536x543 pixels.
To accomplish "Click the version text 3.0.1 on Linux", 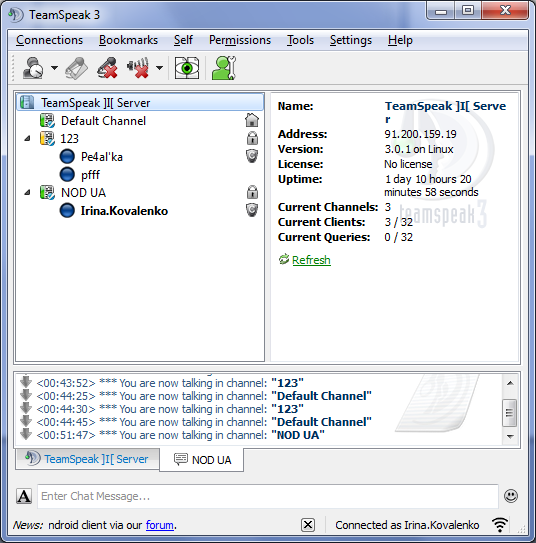I will pyautogui.click(x=419, y=149).
